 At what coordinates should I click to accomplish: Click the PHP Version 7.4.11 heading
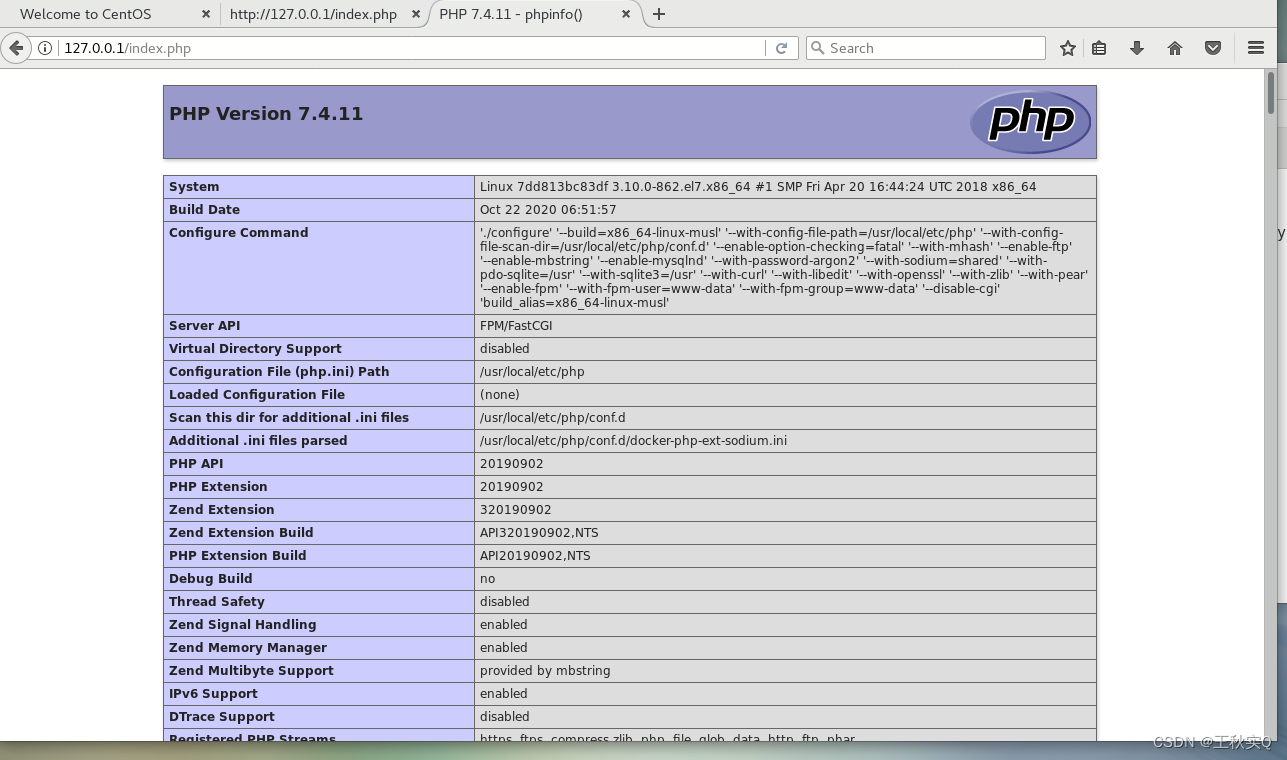[266, 114]
